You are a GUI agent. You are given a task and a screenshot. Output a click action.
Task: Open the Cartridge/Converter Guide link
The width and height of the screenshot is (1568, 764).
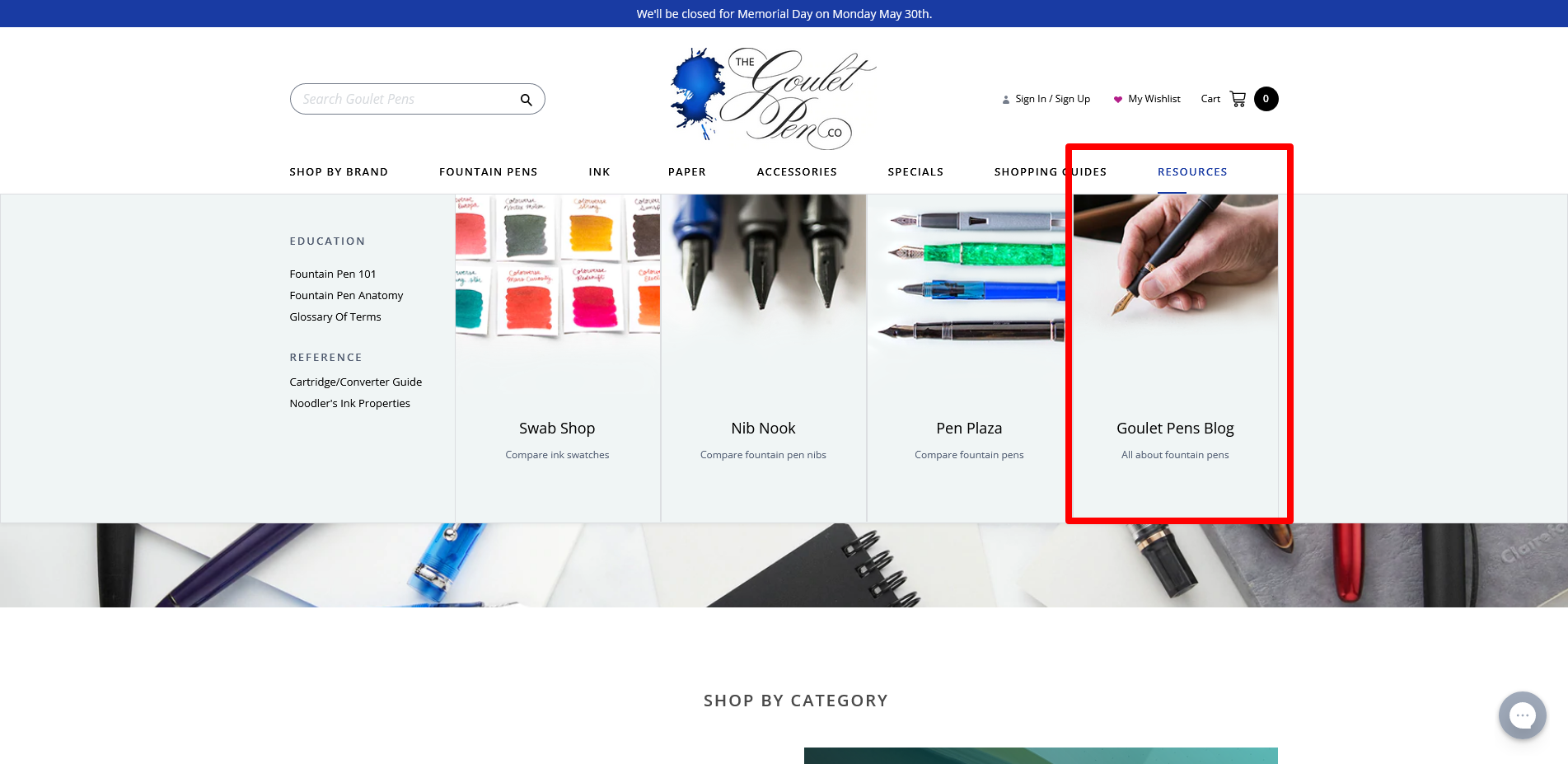(x=356, y=382)
